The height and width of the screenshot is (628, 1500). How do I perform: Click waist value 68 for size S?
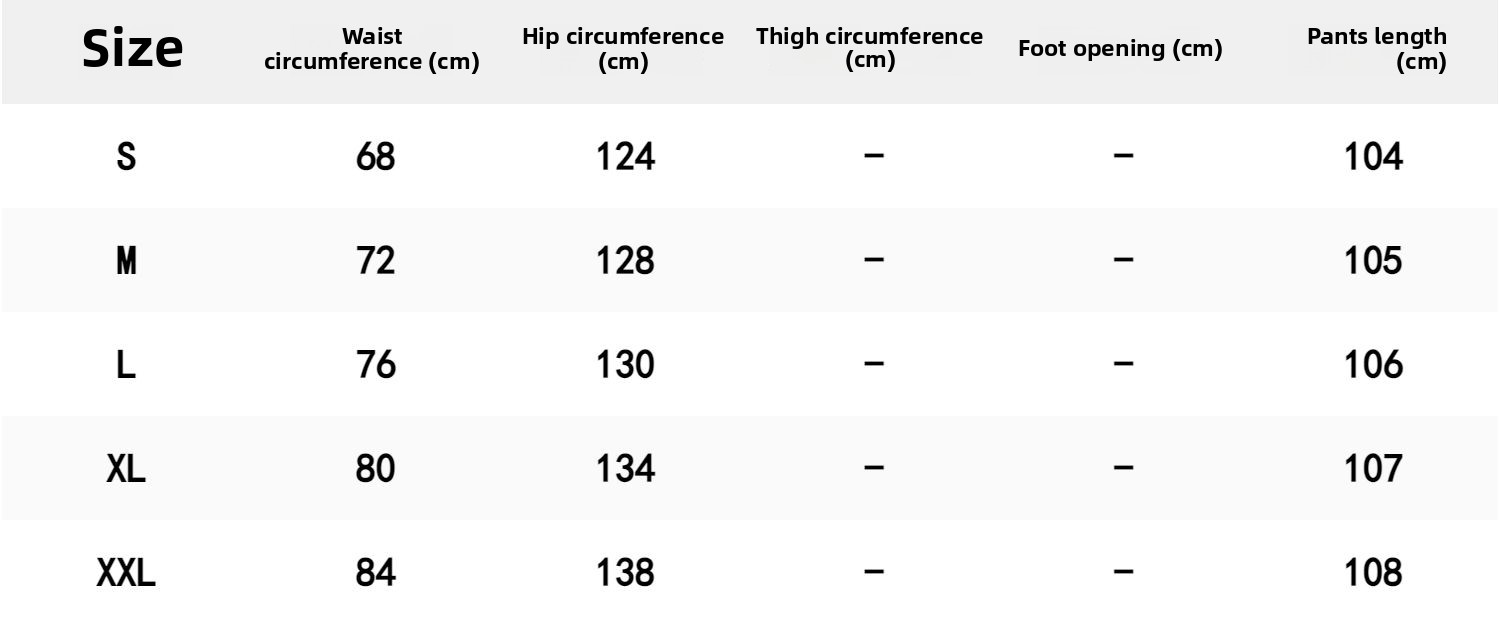[x=375, y=157]
